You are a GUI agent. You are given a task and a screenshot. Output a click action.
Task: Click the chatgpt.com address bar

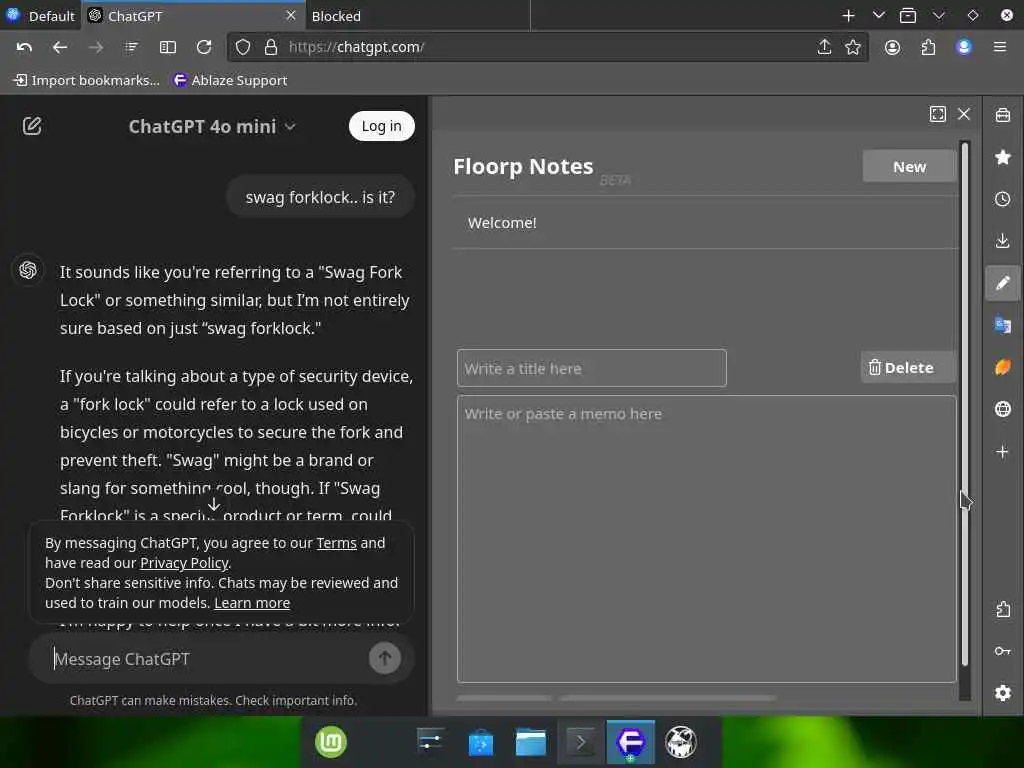(x=549, y=47)
